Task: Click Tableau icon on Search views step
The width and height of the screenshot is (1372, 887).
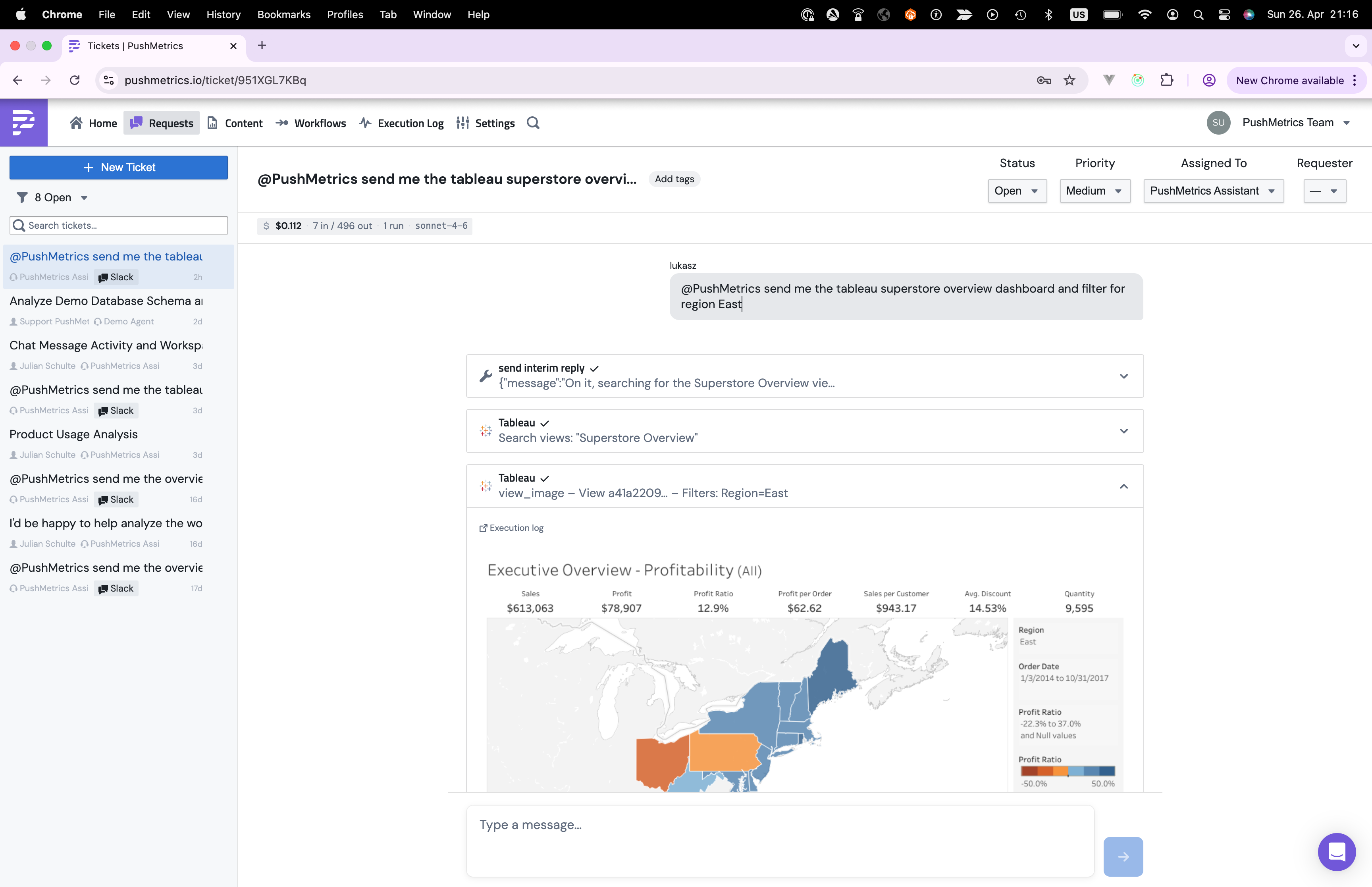Action: click(x=486, y=431)
